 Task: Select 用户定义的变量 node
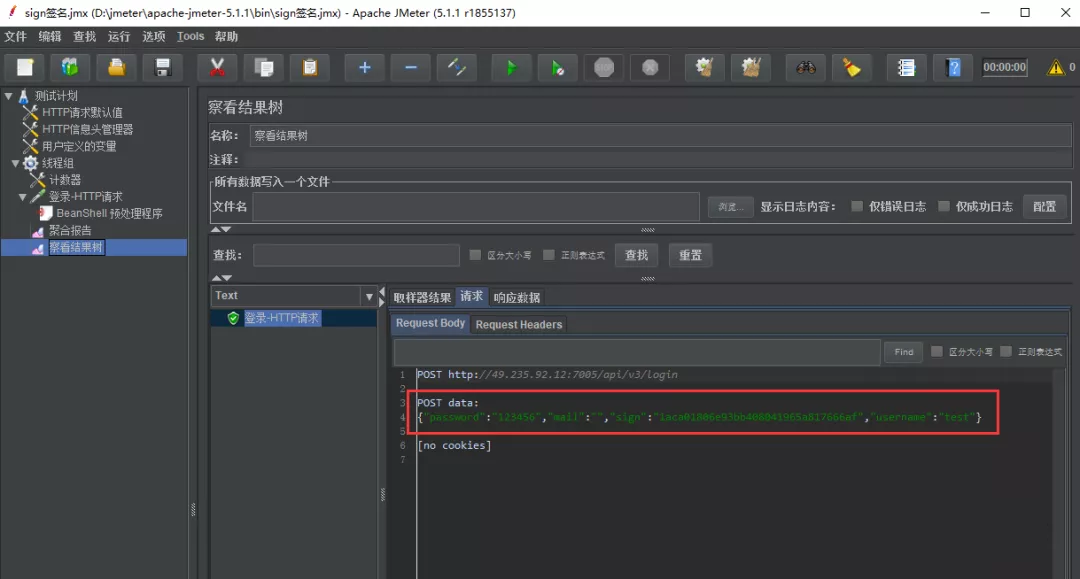click(x=79, y=146)
